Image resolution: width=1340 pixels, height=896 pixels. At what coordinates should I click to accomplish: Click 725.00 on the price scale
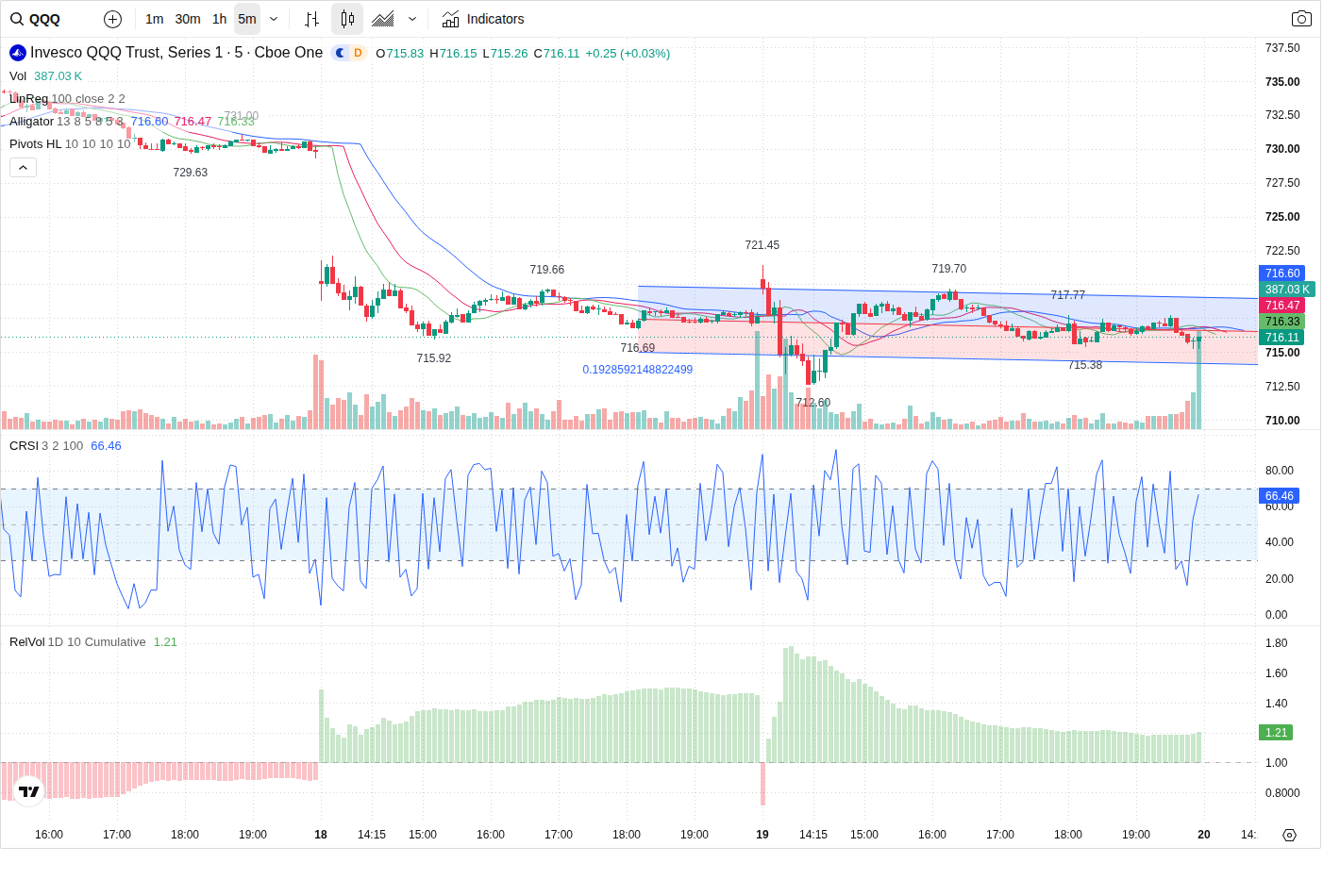(1282, 217)
